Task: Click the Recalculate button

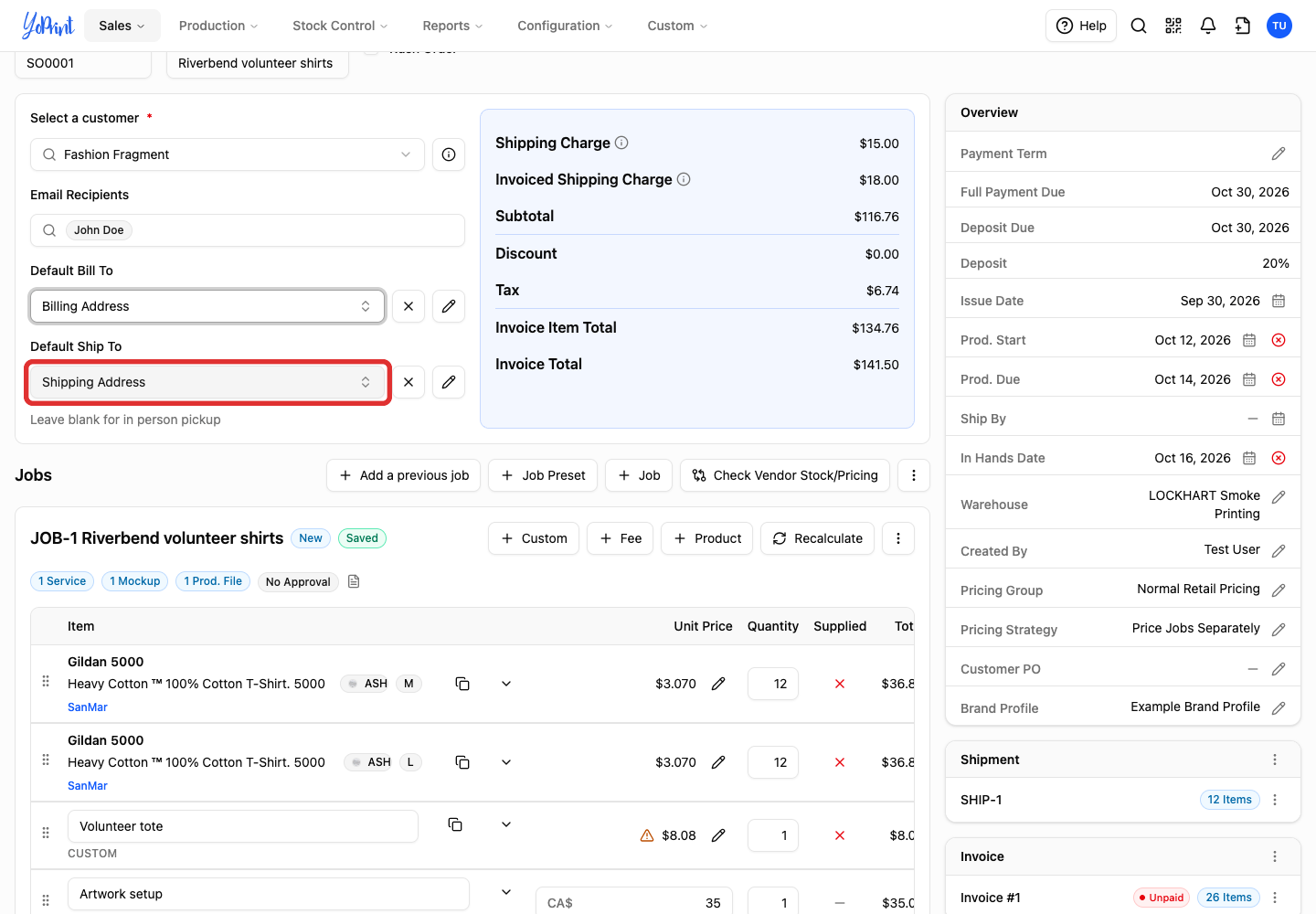Action: tap(817, 538)
